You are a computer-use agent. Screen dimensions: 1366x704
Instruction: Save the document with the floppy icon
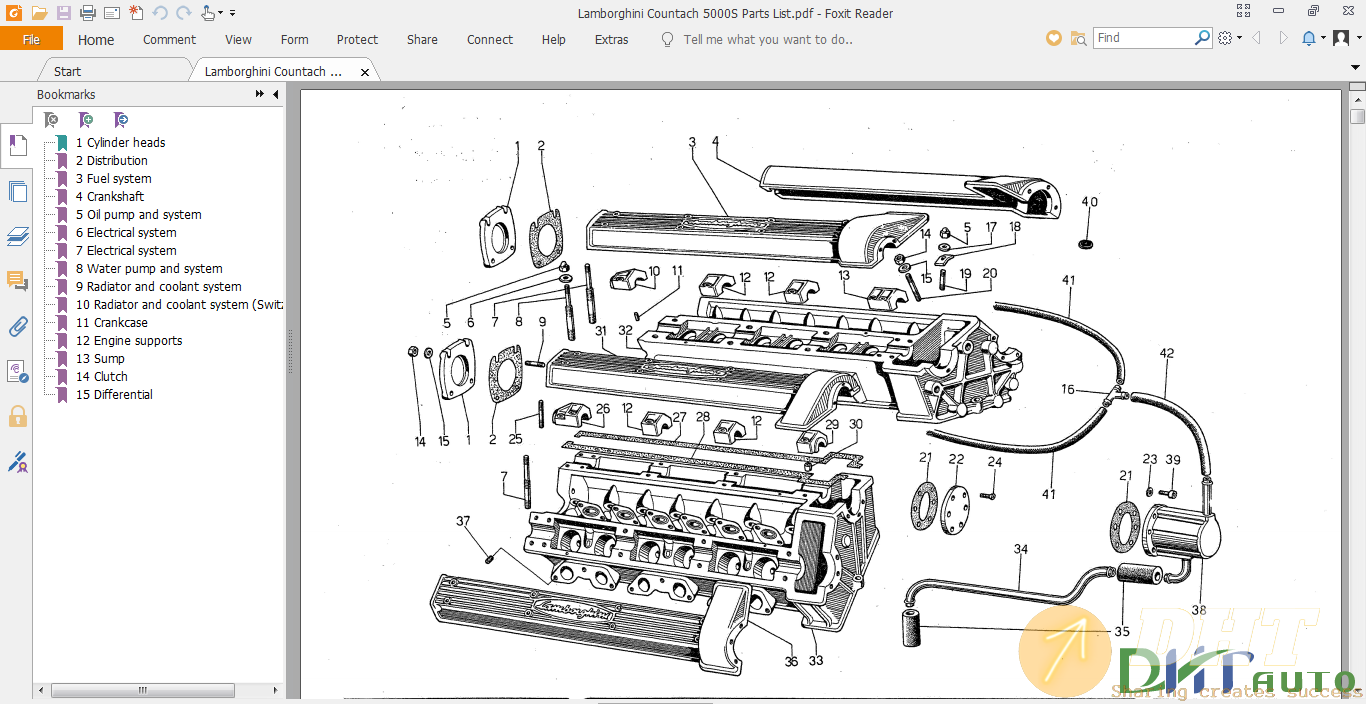point(64,13)
